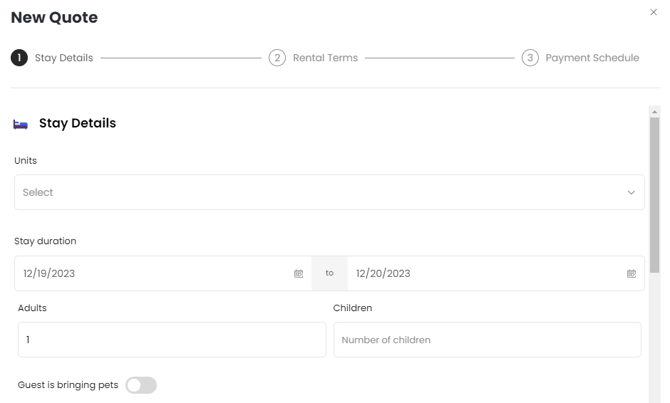Expand the Units dropdown chevron
The width and height of the screenshot is (670, 403).
coord(631,192)
